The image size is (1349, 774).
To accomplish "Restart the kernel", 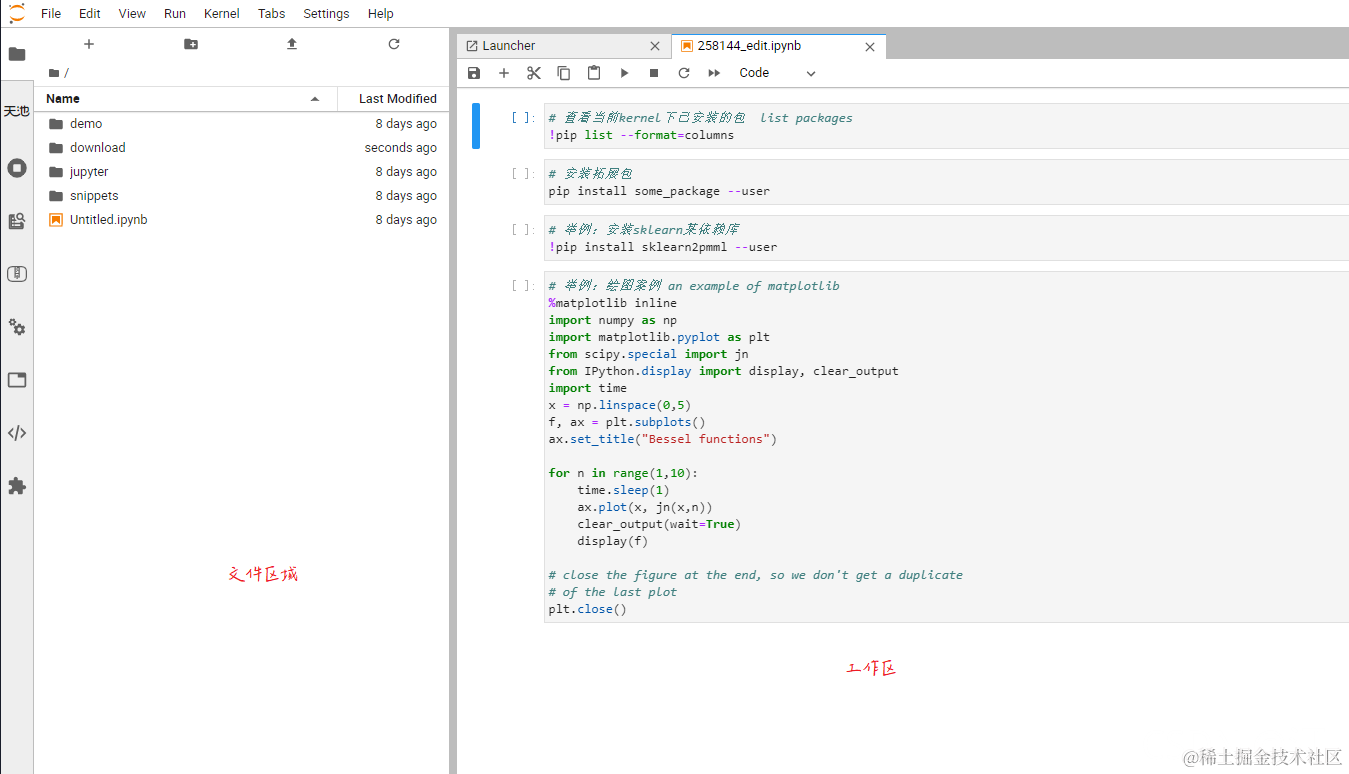I will (x=684, y=73).
